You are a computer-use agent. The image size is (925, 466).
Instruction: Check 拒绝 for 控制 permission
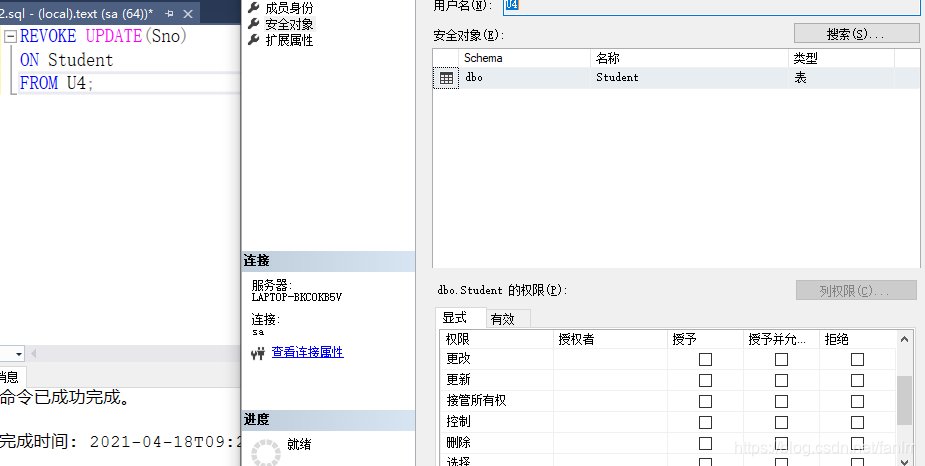(857, 422)
